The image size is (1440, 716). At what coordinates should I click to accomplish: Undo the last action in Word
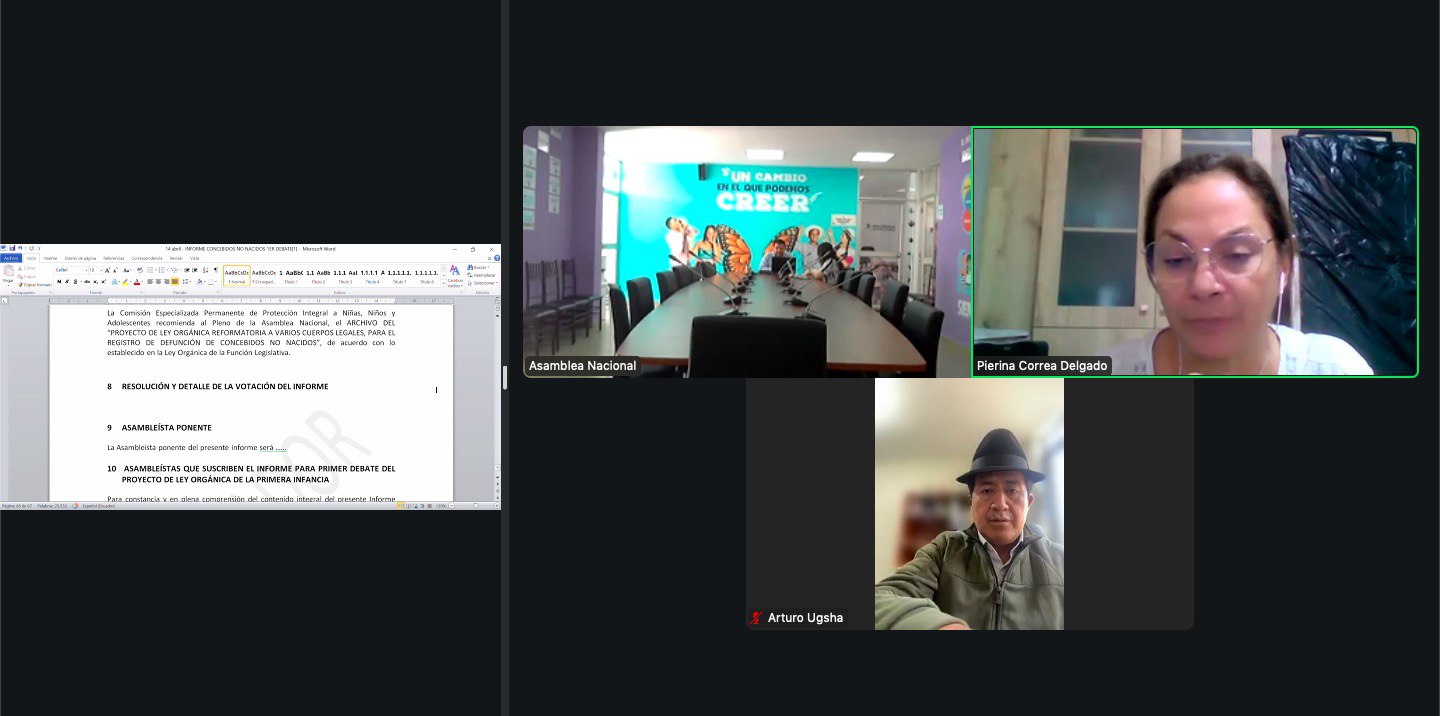[20, 248]
